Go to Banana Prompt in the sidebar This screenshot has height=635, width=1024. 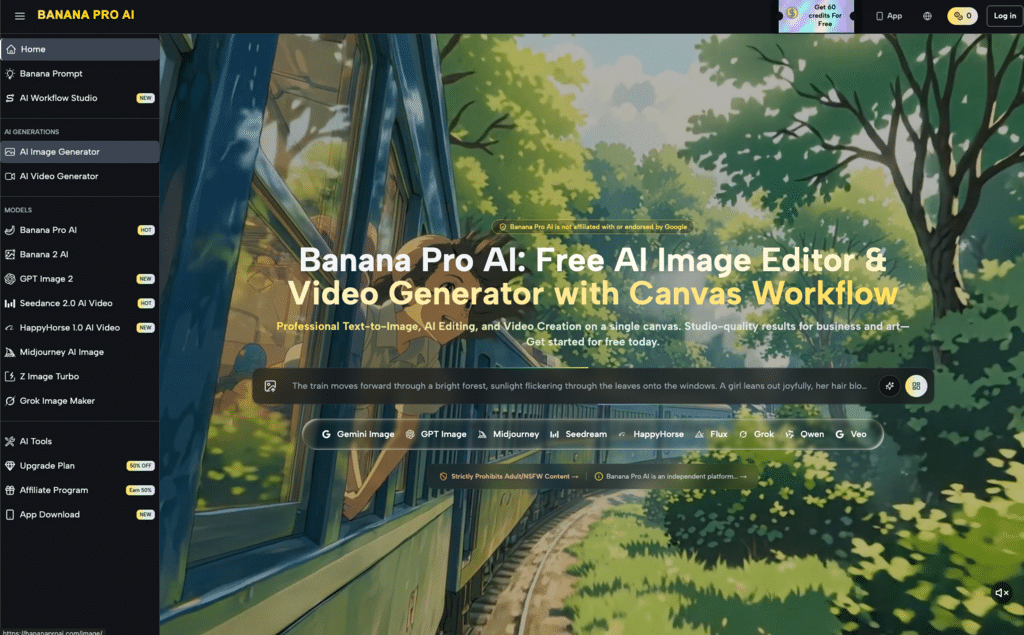pyautogui.click(x=51, y=74)
